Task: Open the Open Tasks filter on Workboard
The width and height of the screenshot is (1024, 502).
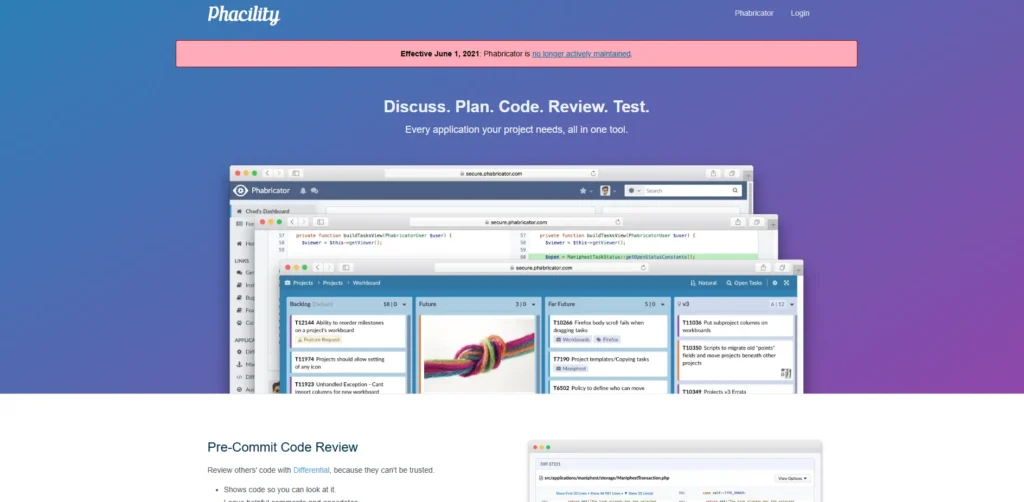Action: [x=744, y=283]
